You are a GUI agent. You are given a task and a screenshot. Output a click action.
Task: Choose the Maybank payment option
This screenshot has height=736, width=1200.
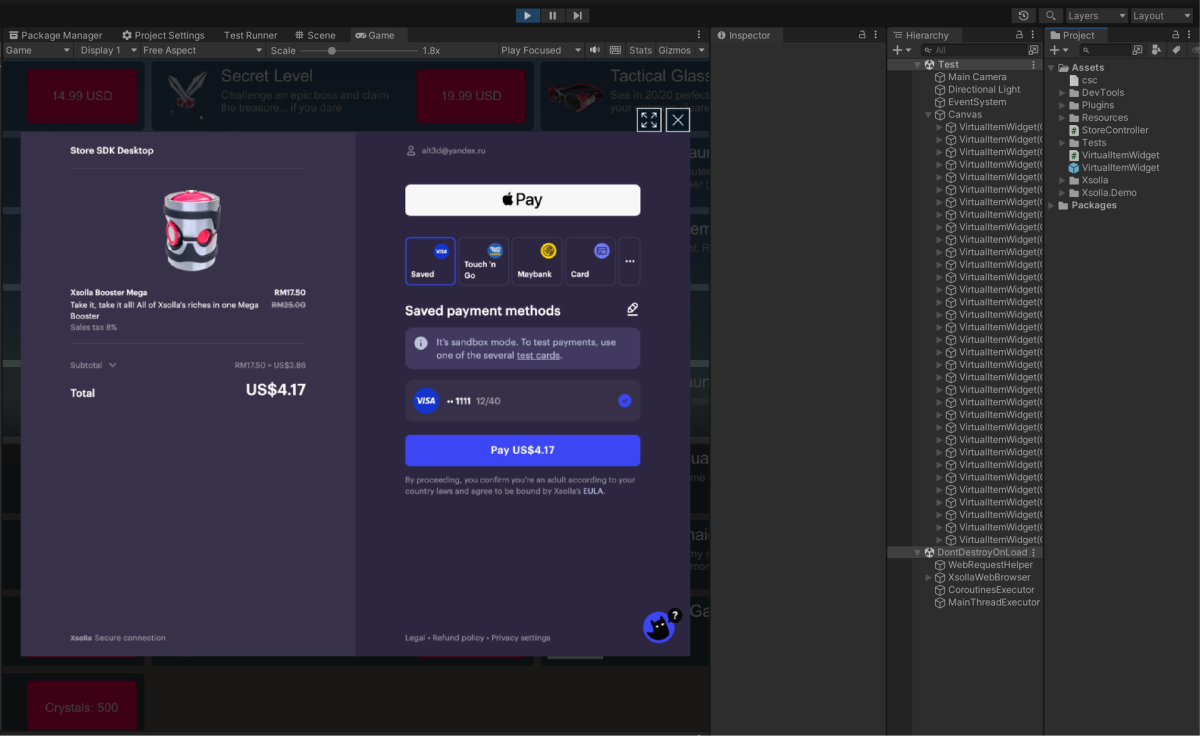pyautogui.click(x=537, y=261)
